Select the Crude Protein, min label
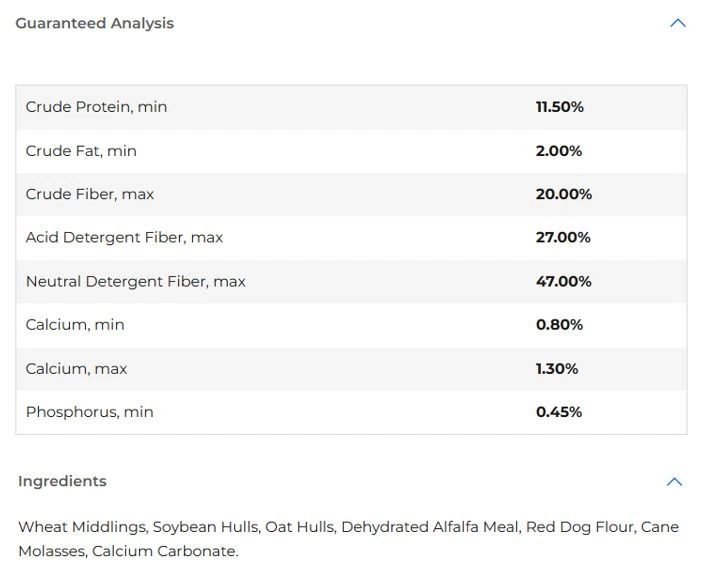This screenshot has width=702, height=581. pyautogui.click(x=96, y=107)
